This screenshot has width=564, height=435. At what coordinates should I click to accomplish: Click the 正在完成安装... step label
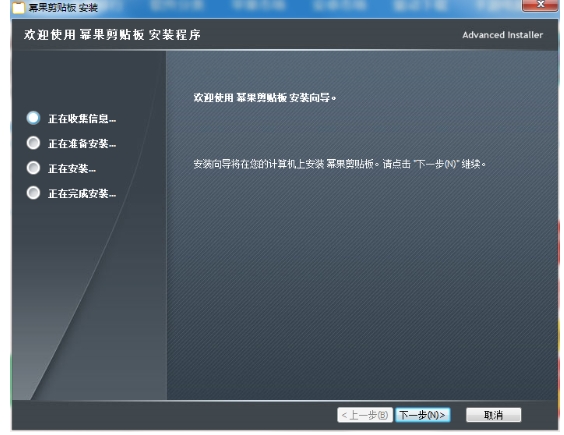(x=82, y=194)
